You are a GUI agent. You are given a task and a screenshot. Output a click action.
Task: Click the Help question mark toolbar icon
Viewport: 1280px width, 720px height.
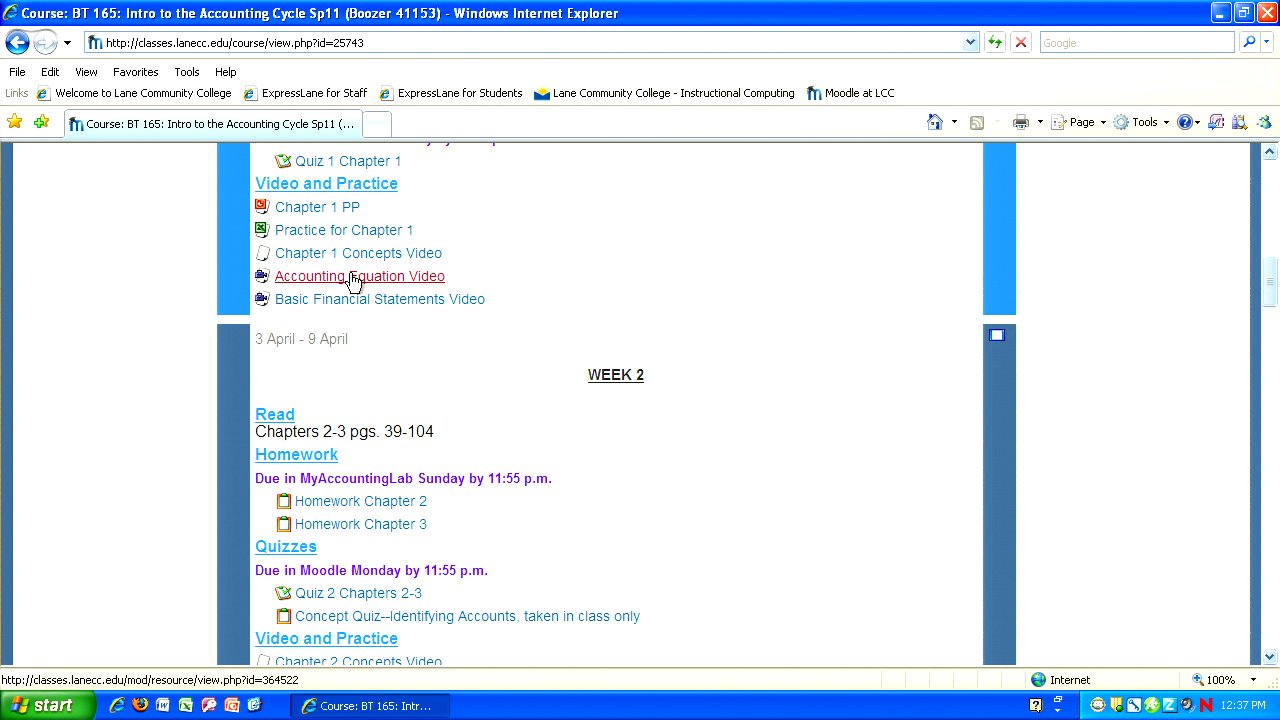1185,122
